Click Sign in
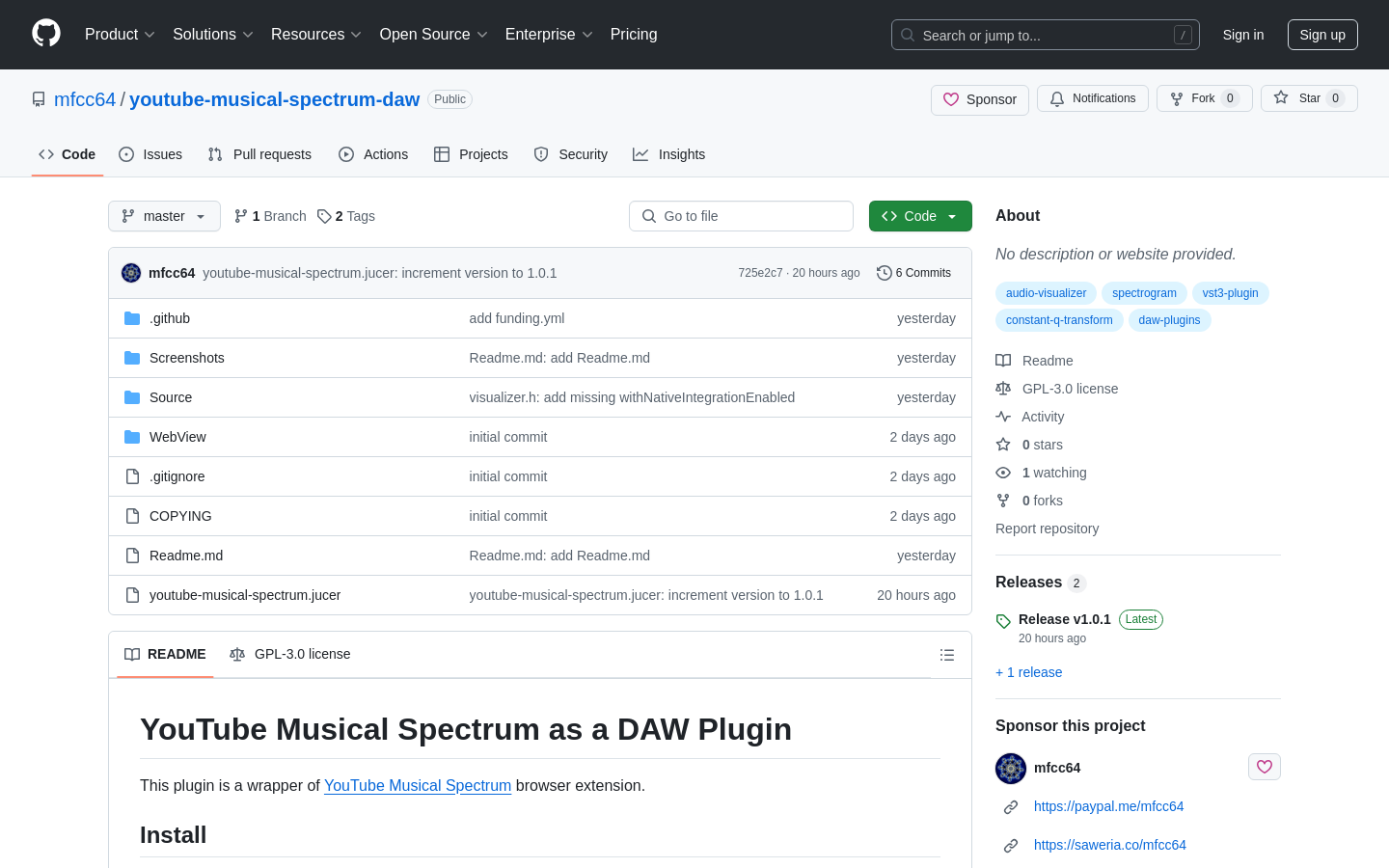 coord(1243,35)
